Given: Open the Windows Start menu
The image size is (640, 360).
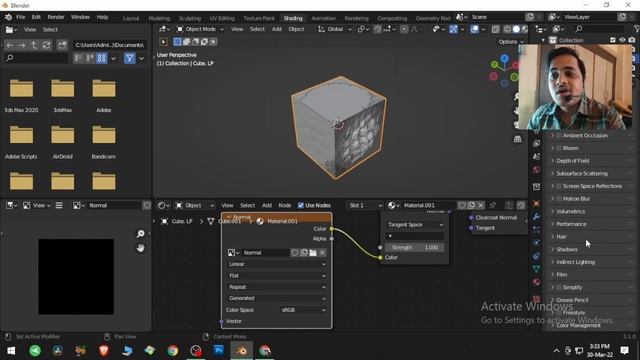Looking at the screenshot, I should pyautogui.click(x=11, y=351).
